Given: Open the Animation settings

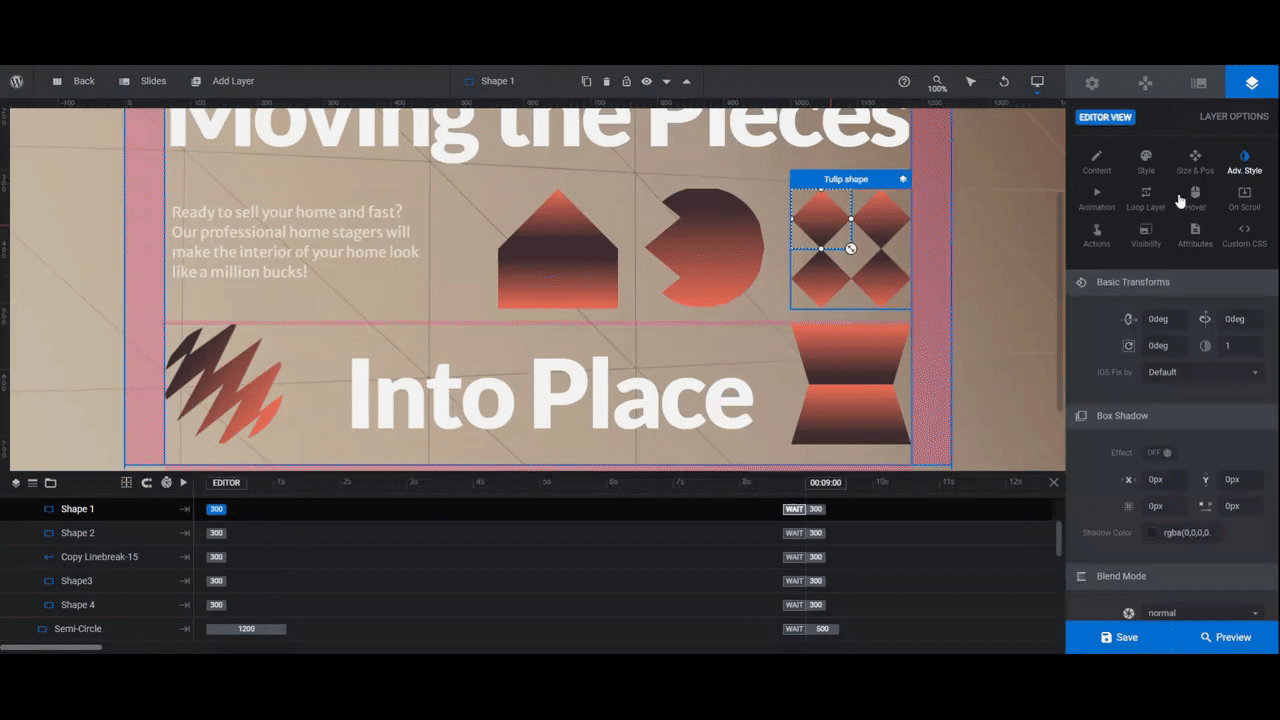Looking at the screenshot, I should point(1097,199).
